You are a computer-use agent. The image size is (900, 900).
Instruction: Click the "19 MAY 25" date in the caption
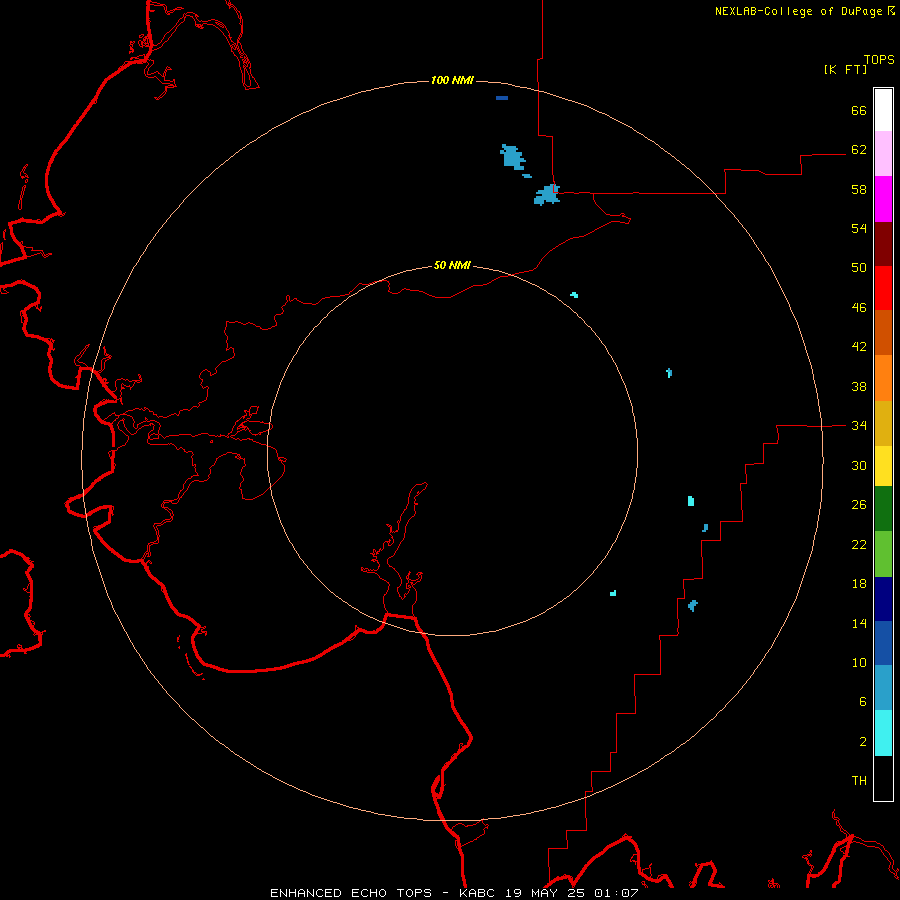point(545,893)
